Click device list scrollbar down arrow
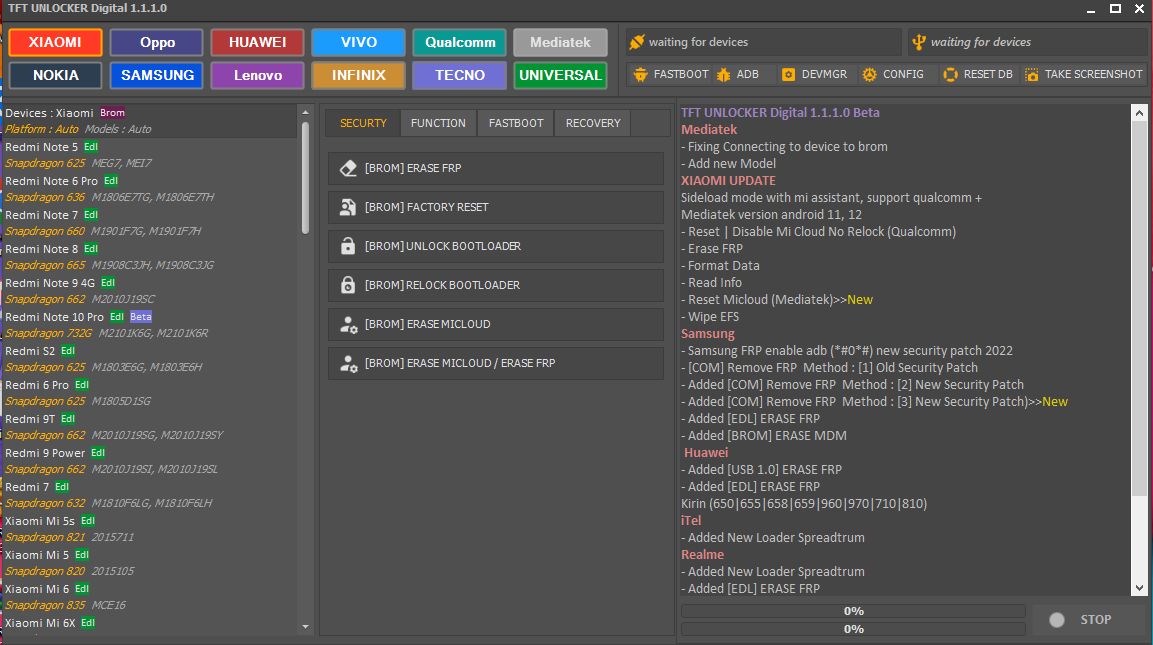 tap(305, 627)
